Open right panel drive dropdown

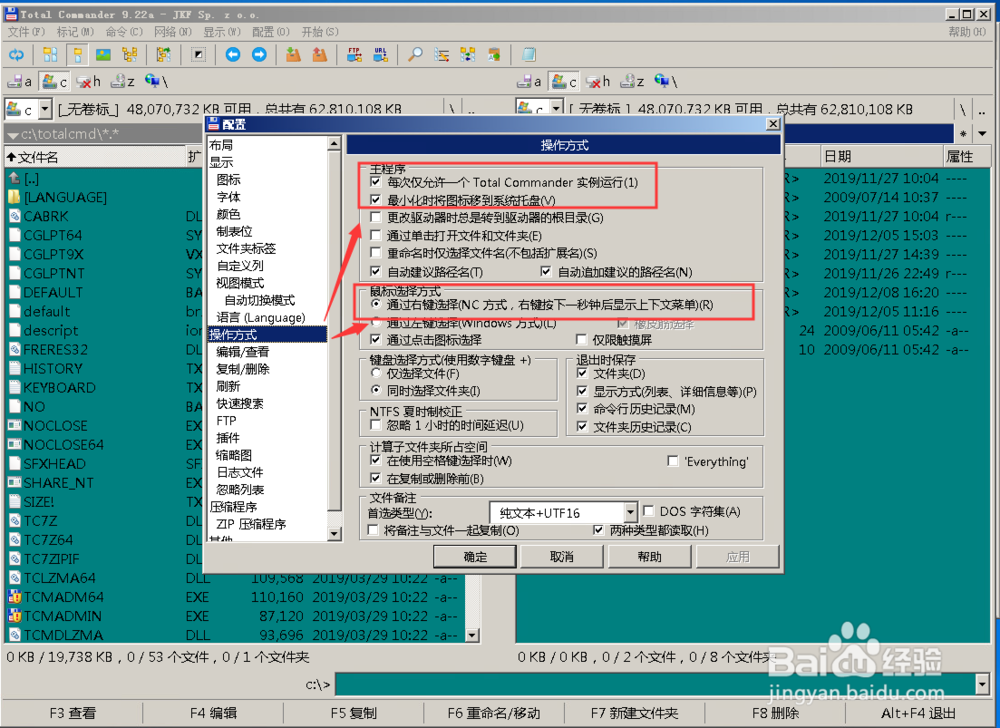[557, 110]
